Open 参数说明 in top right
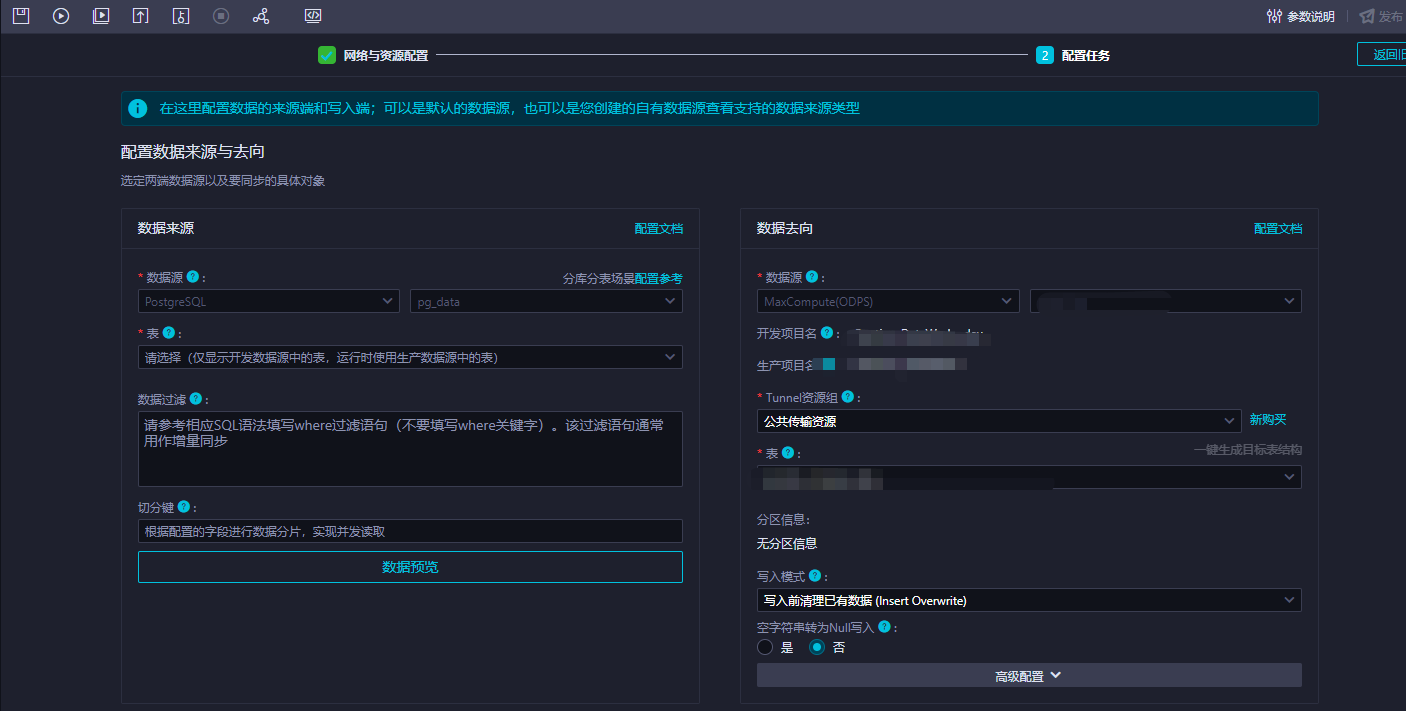 tap(1300, 16)
